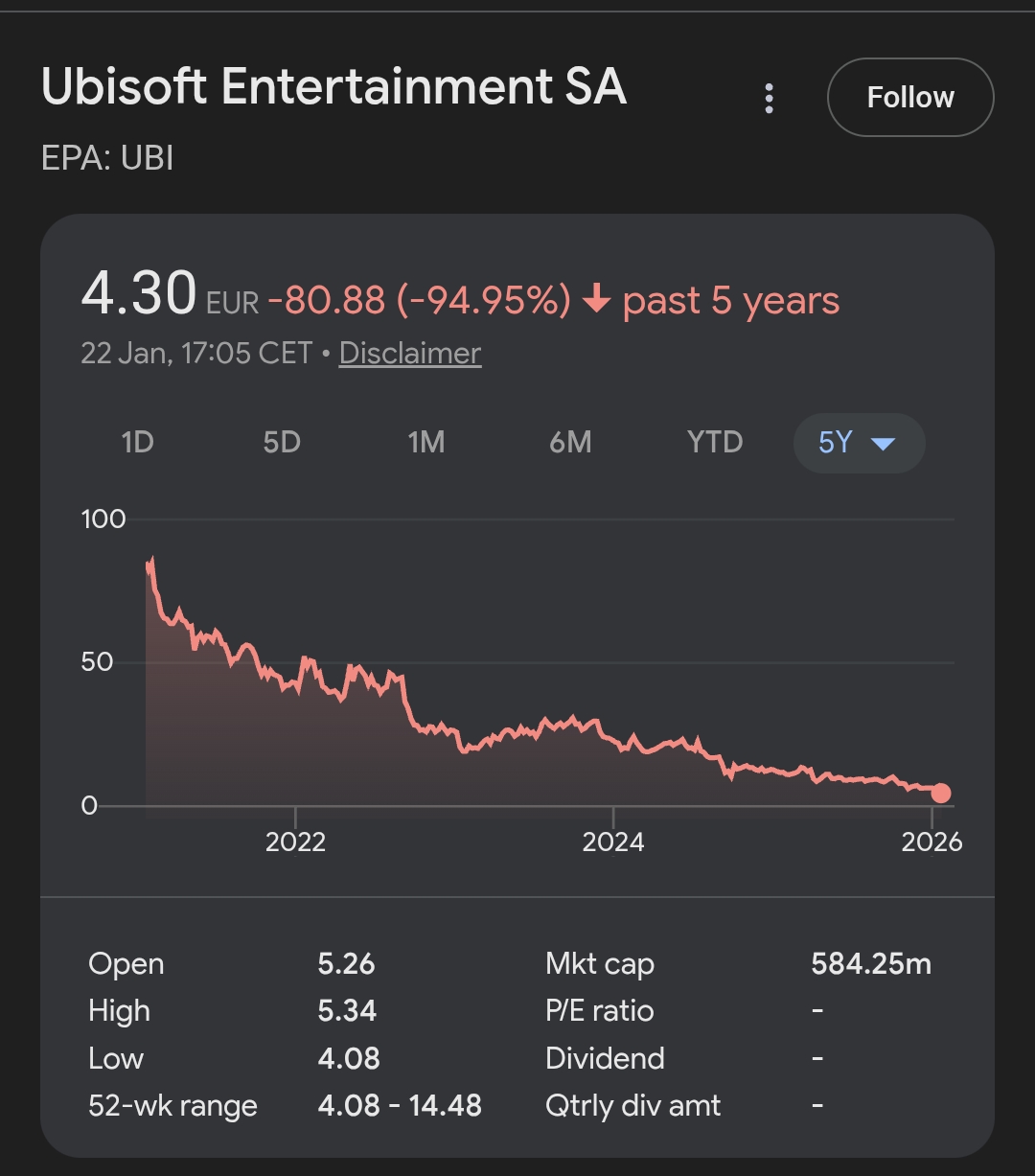Click the 2024 label on chart axis

(x=613, y=842)
